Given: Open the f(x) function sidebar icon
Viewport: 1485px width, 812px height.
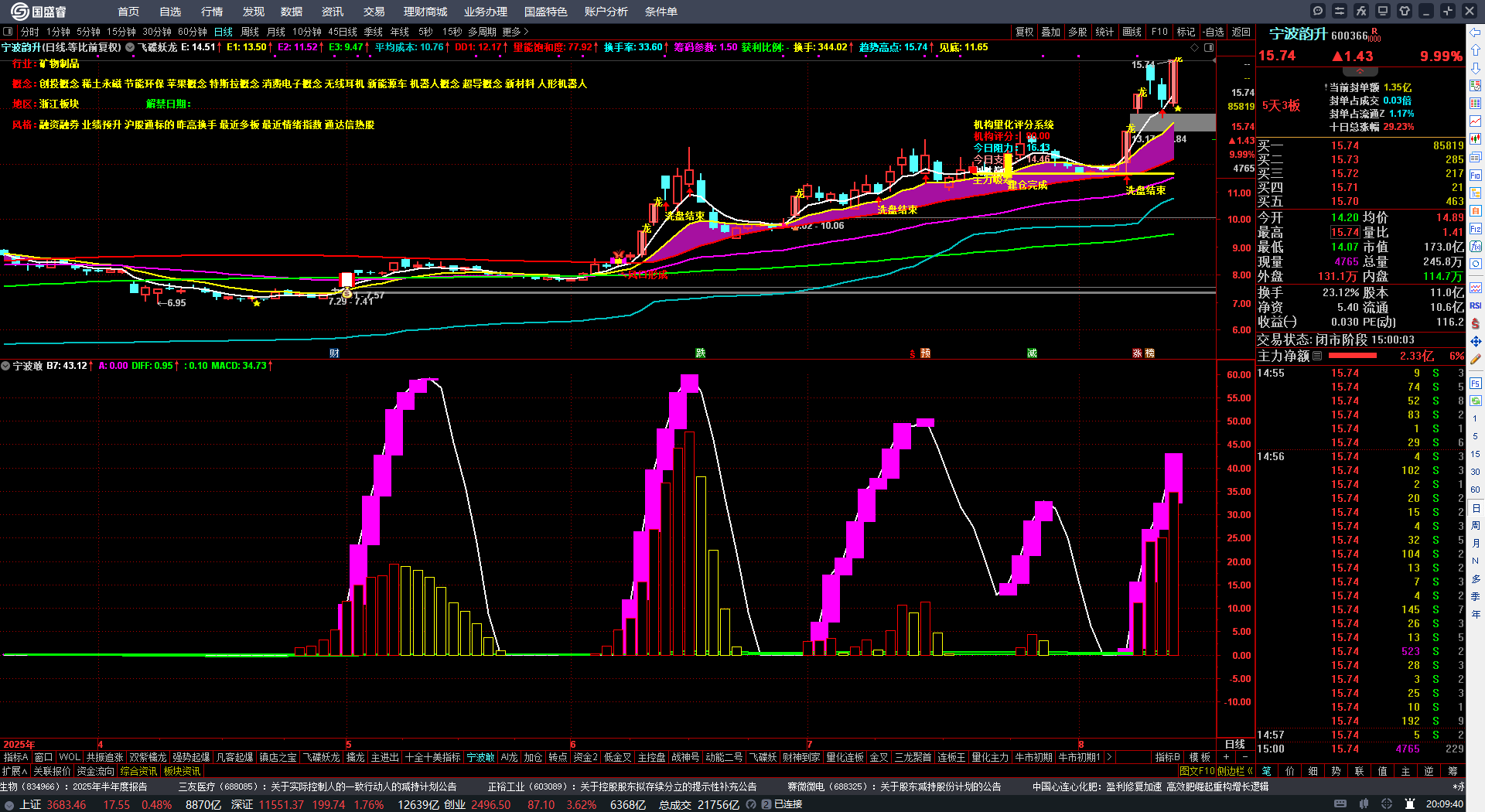Looking at the screenshot, I should (1476, 247).
